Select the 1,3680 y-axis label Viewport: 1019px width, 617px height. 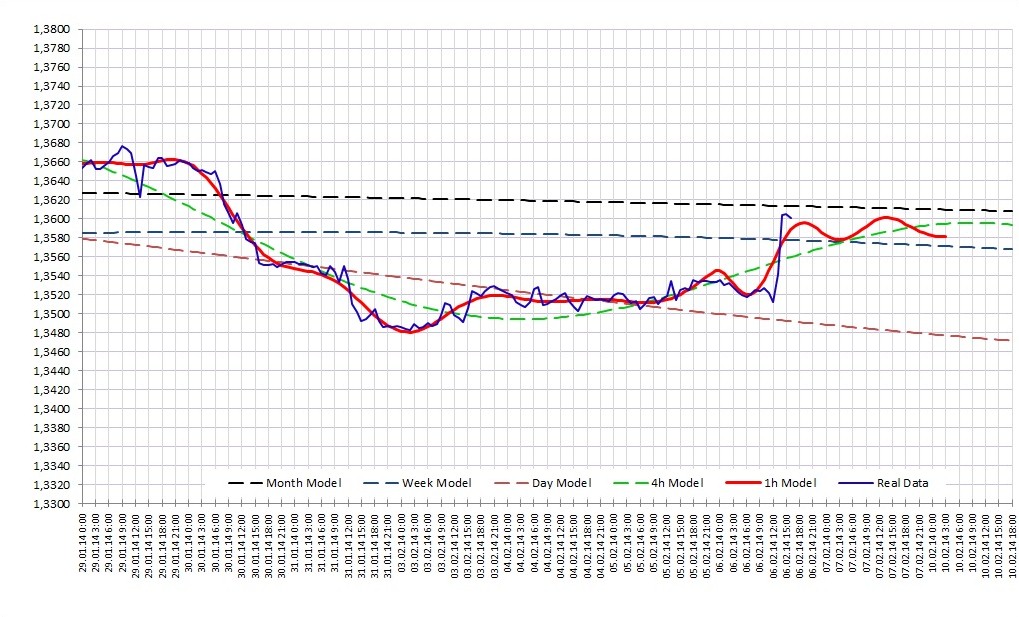51,143
